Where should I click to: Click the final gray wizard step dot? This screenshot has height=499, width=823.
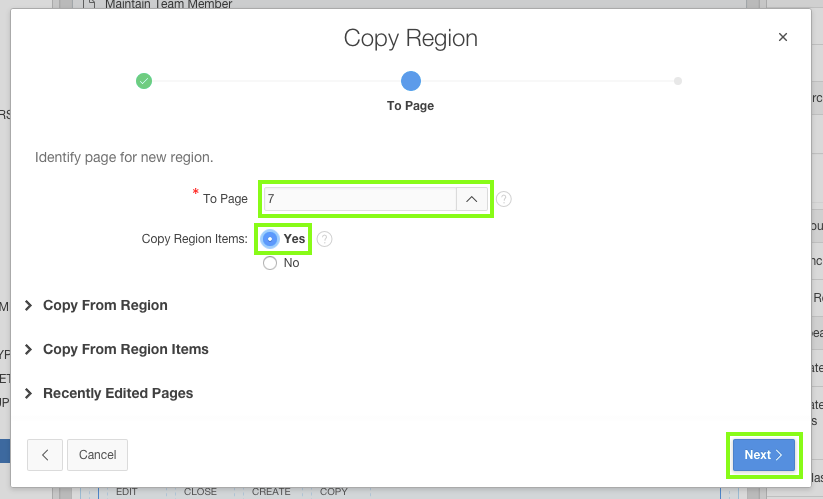pos(678,81)
